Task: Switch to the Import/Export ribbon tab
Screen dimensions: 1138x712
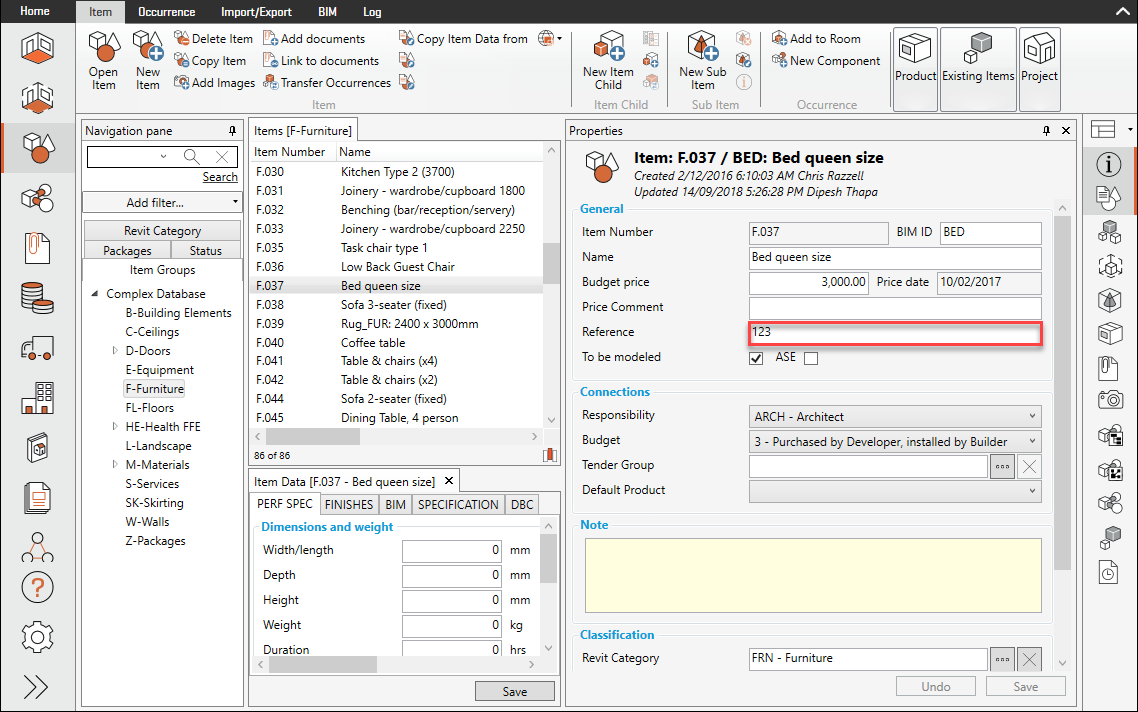Action: (x=256, y=12)
